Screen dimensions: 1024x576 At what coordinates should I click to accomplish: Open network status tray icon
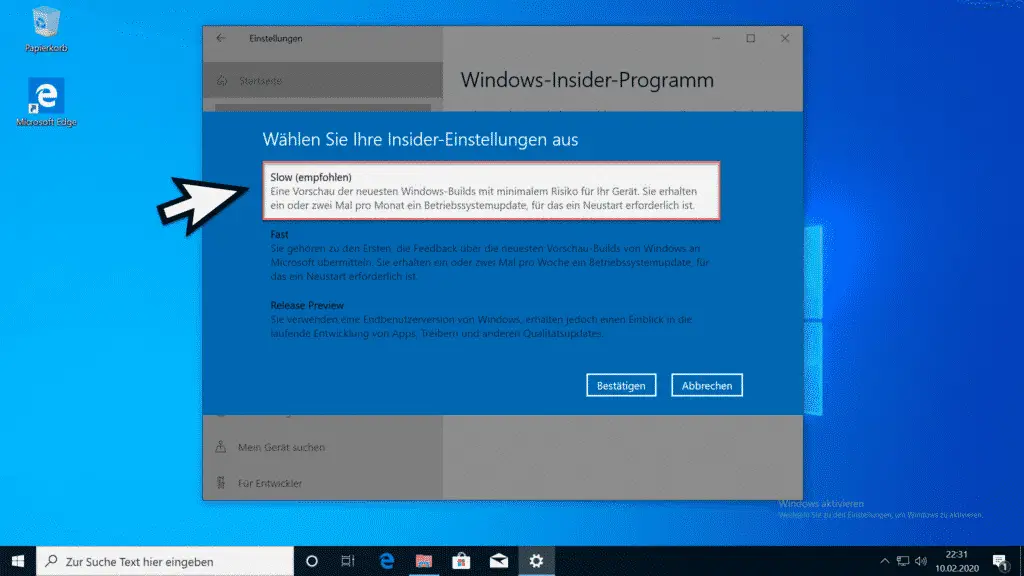click(x=903, y=561)
